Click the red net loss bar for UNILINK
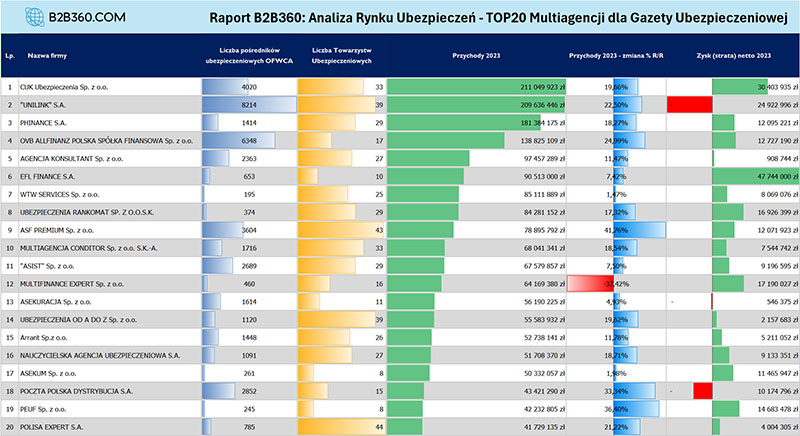800x436 pixels. click(x=688, y=104)
